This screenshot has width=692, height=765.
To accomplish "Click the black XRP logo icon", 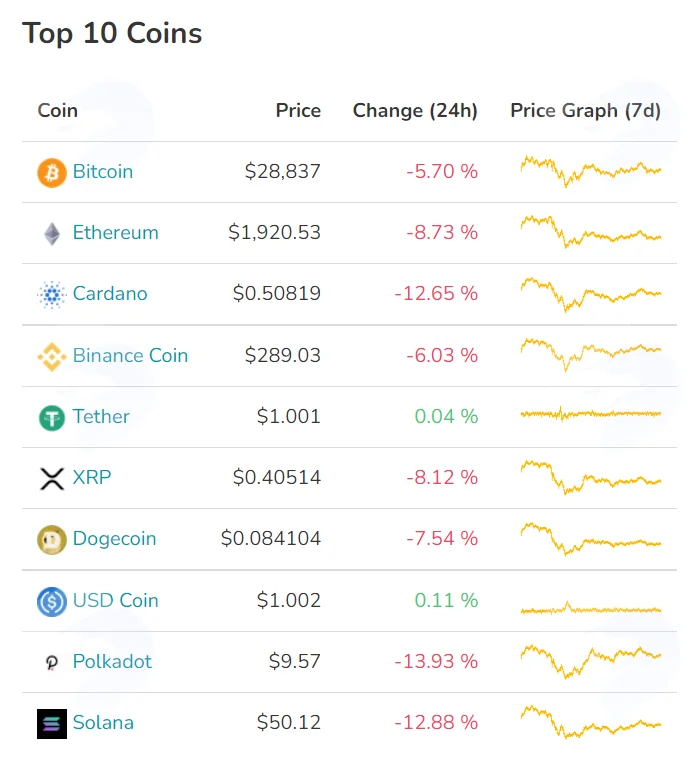I will 52,479.
